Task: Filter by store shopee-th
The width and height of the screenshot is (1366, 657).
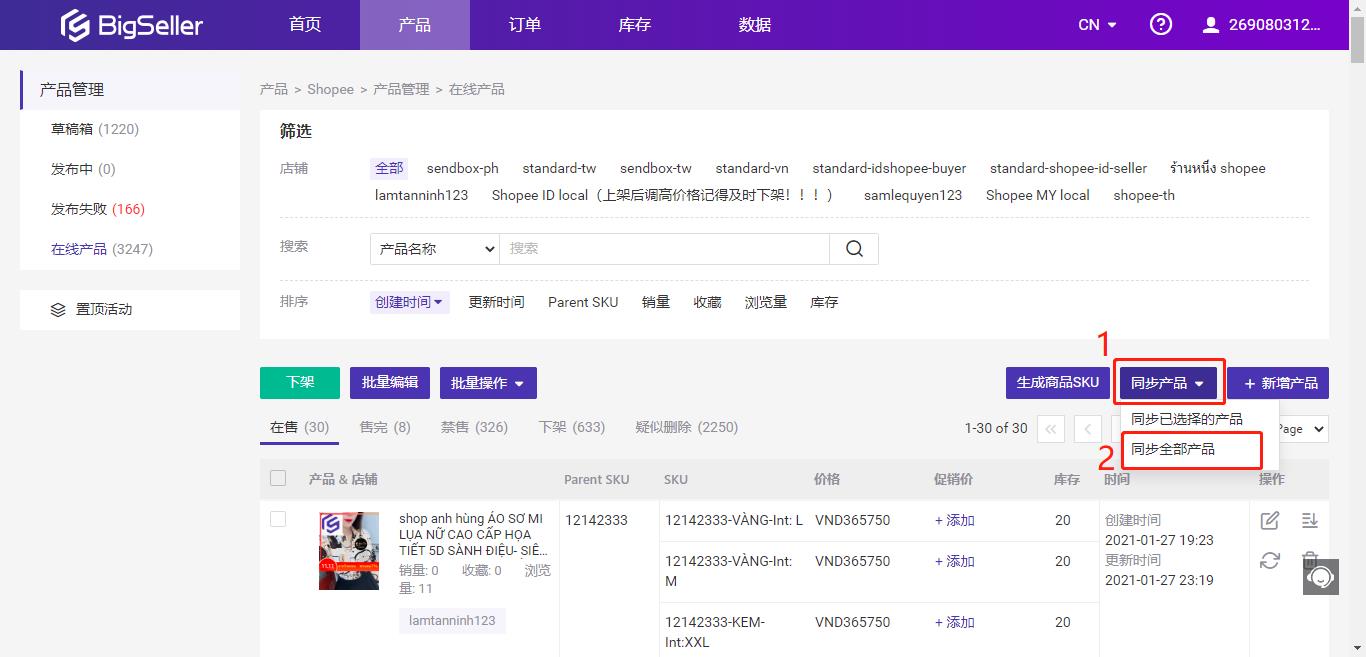Action: coord(1144,196)
